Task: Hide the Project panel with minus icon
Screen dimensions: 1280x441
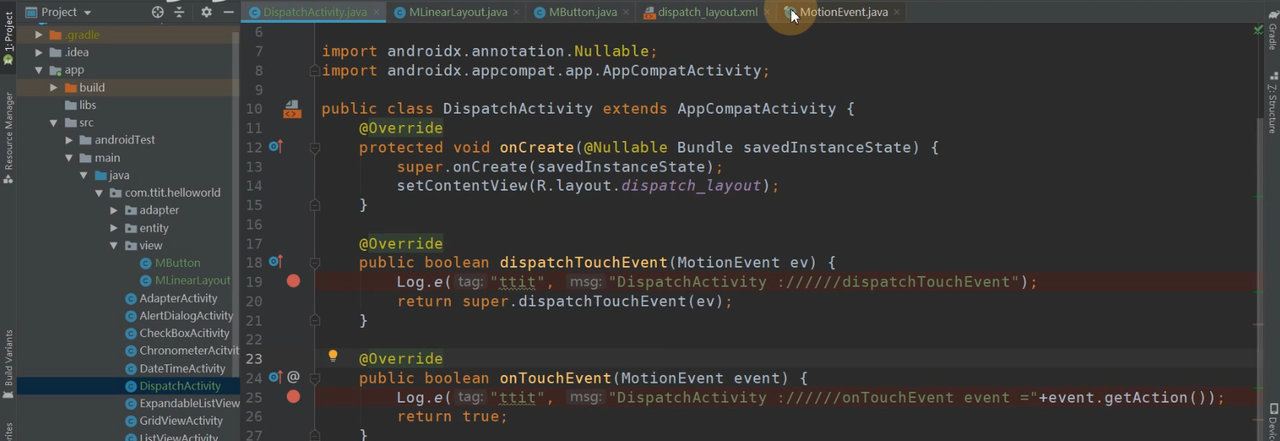Action: [x=228, y=12]
